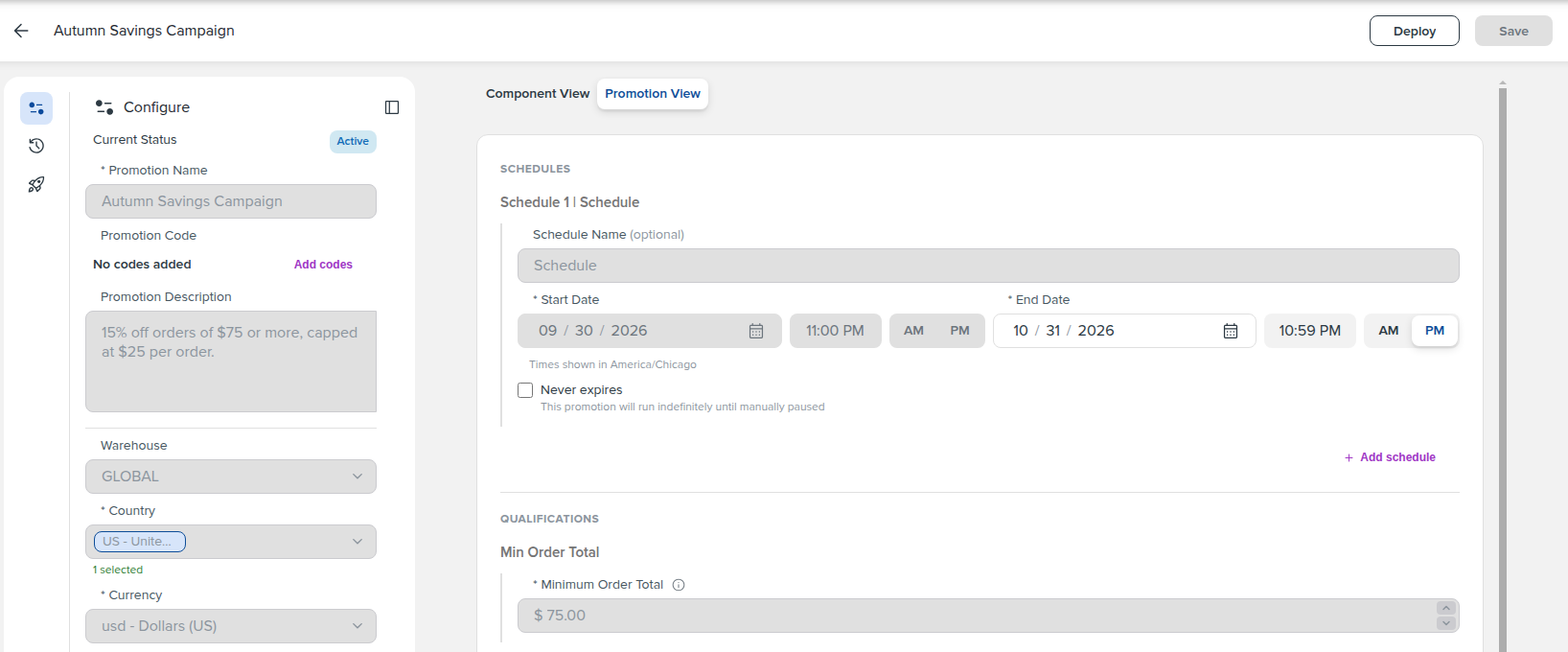The width and height of the screenshot is (1568, 652).
Task: Click the 'Min Order Total' heading
Action: (x=549, y=552)
